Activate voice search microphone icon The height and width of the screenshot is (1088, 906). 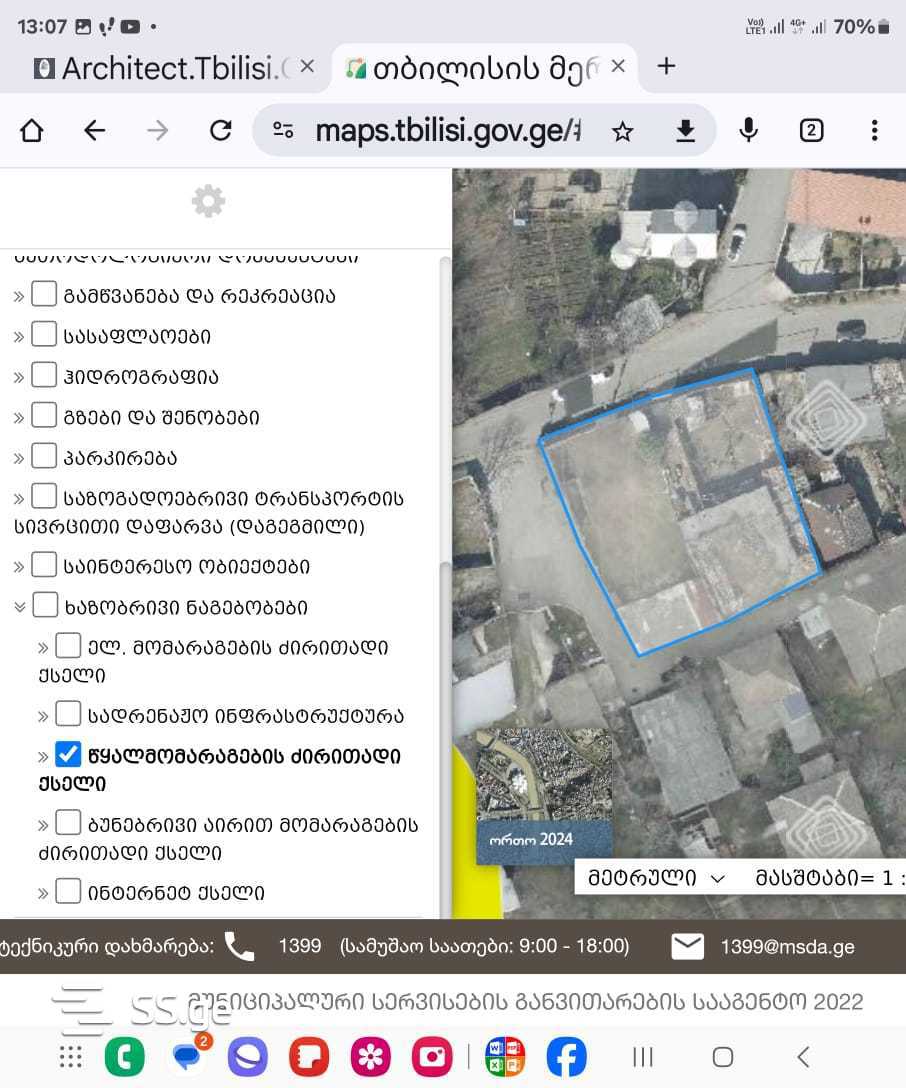[748, 131]
